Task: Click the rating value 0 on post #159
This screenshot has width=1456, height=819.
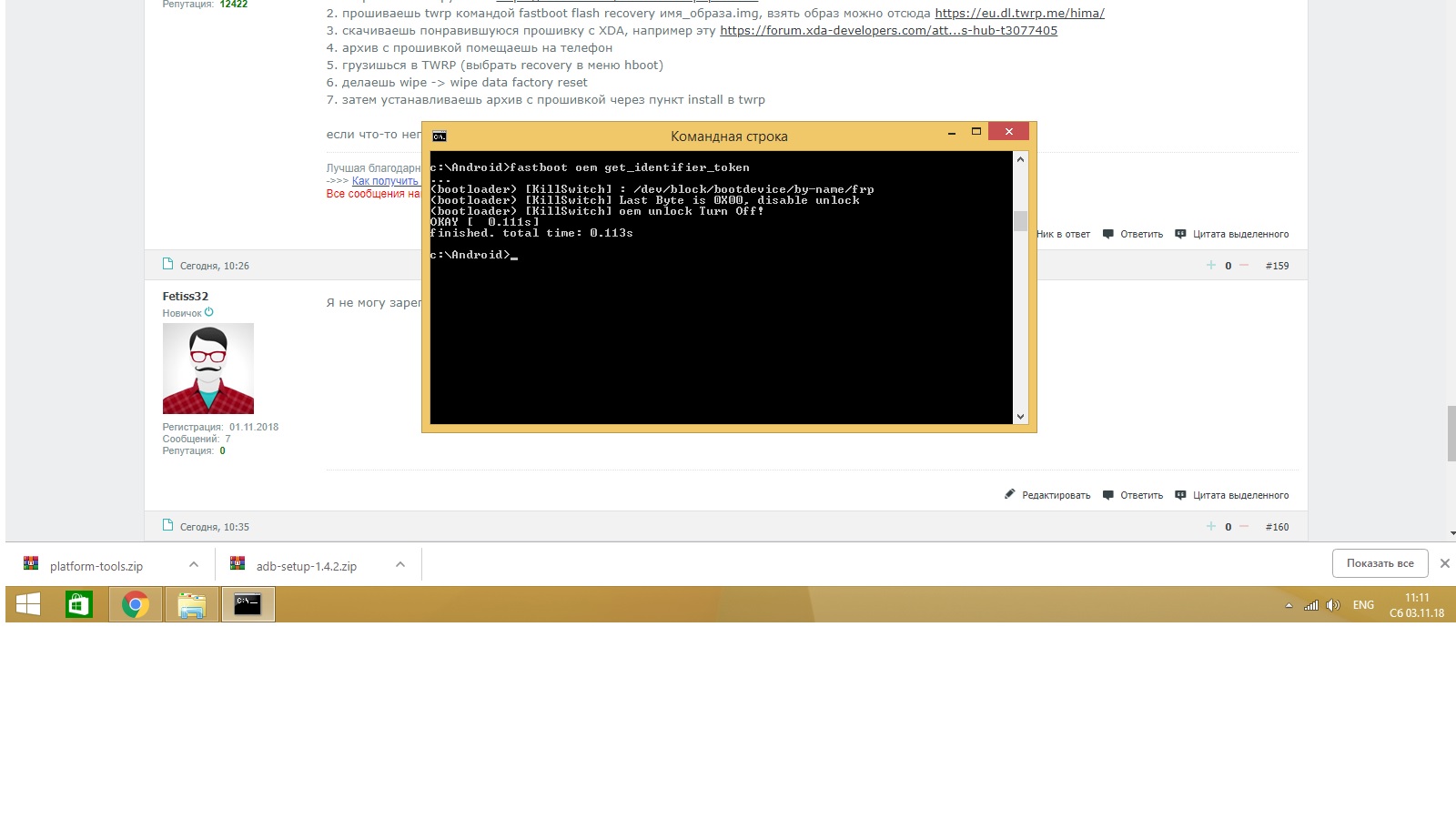Action: pyautogui.click(x=1228, y=266)
